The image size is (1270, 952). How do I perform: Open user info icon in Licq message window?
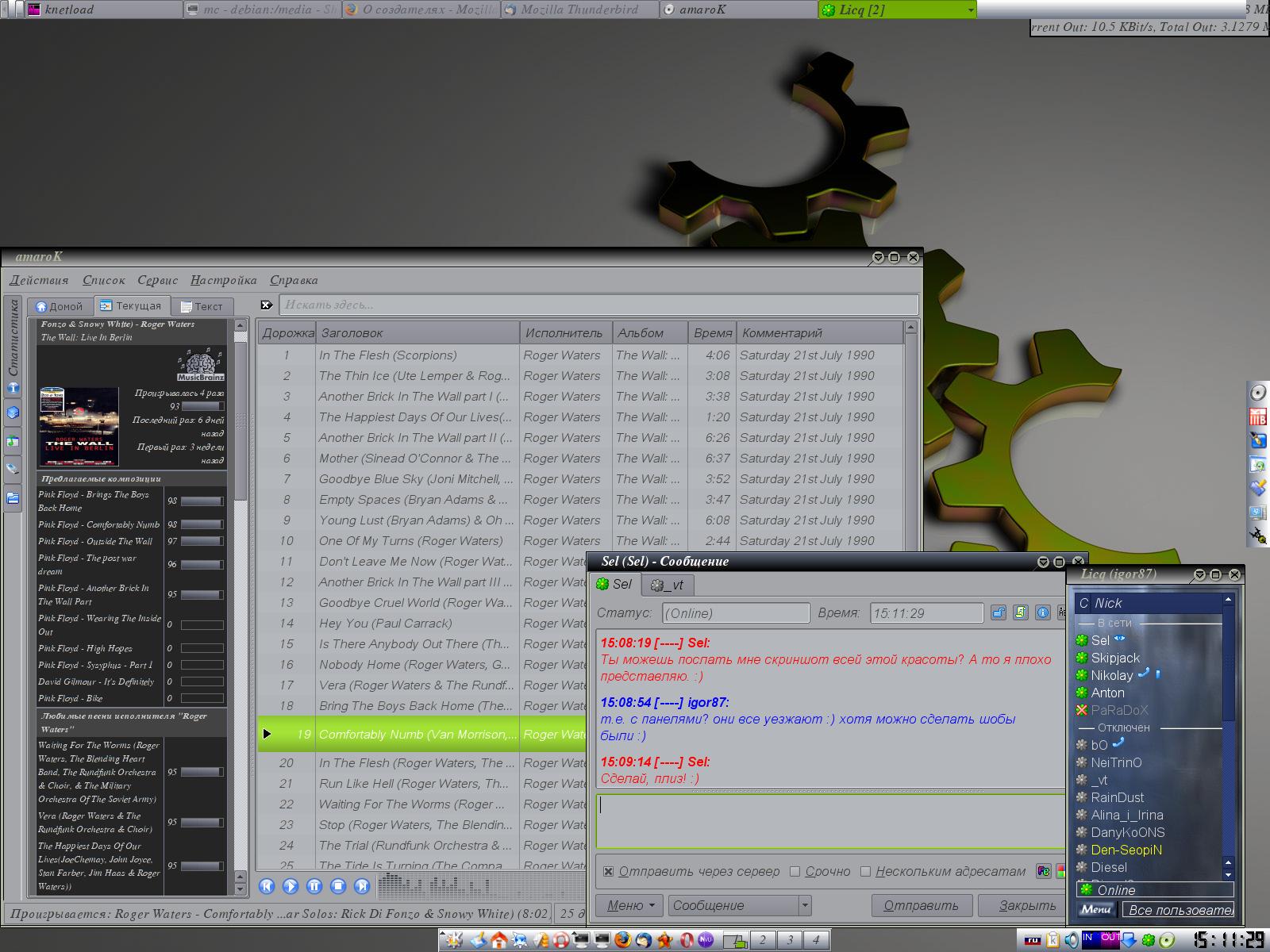pyautogui.click(x=1043, y=612)
